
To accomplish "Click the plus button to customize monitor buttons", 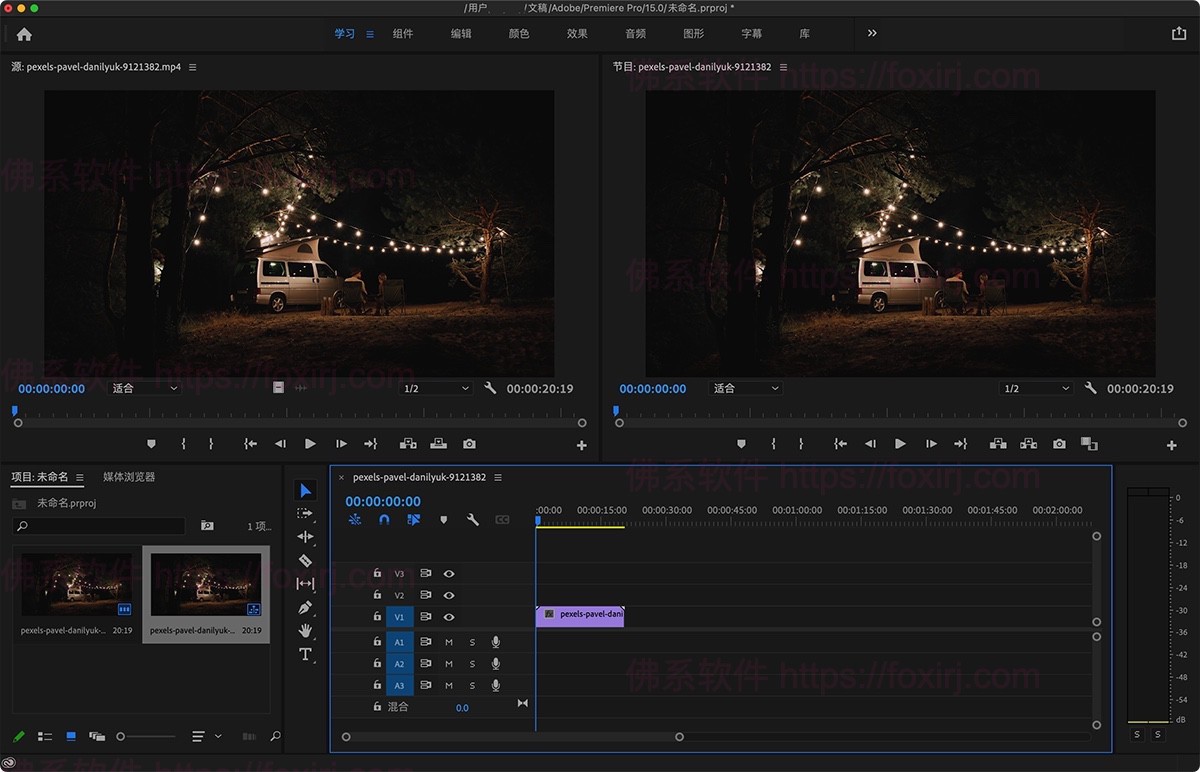I will point(1170,444).
